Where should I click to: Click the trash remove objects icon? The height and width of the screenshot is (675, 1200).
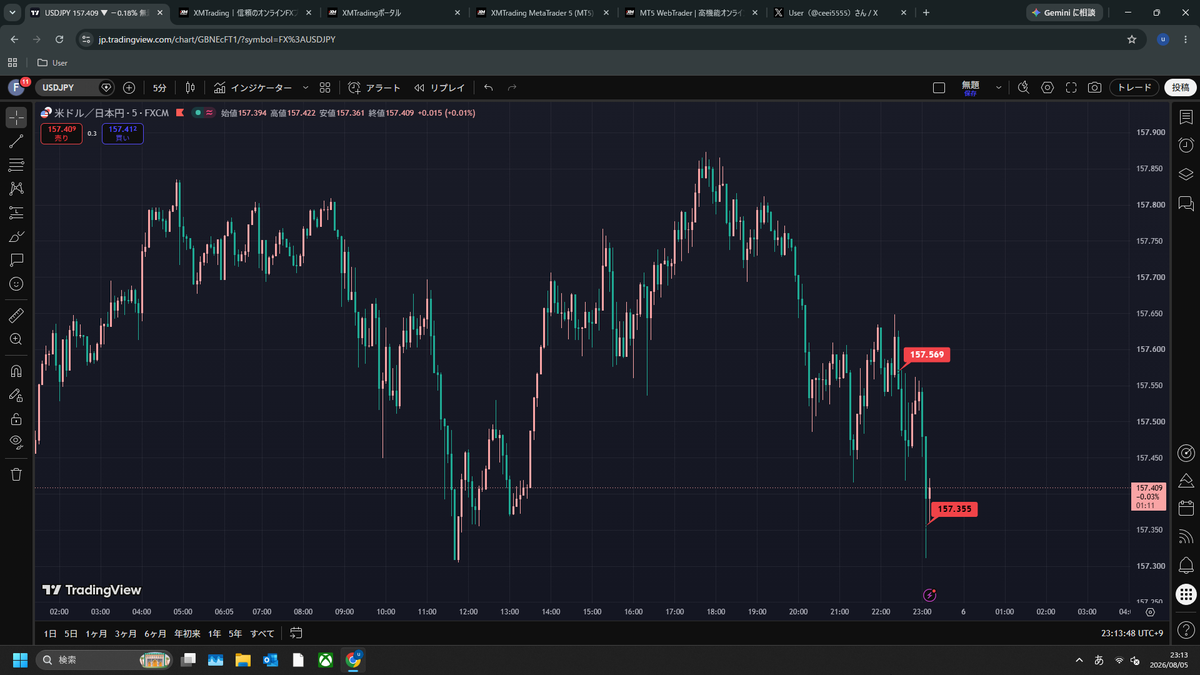16,474
